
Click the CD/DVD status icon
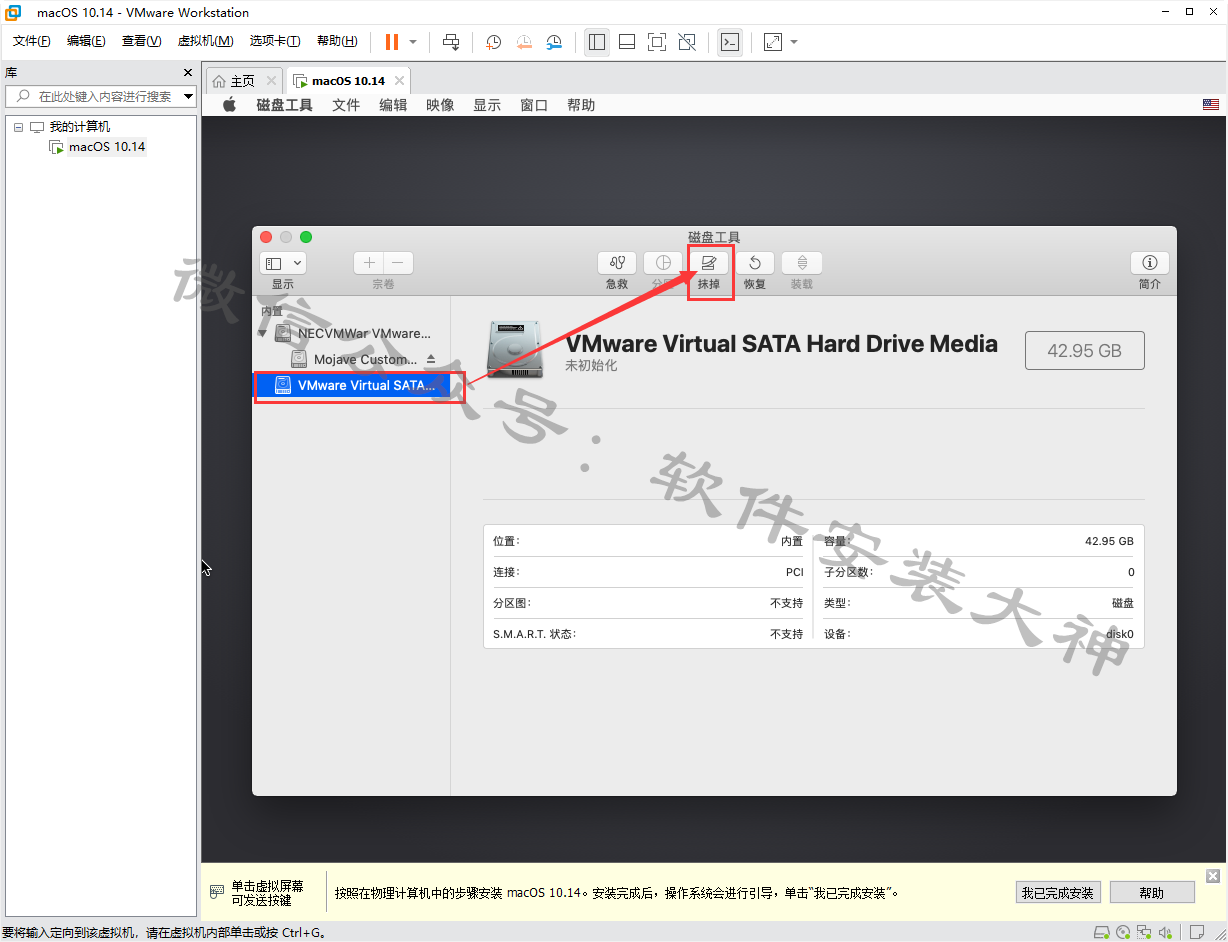tap(1123, 932)
